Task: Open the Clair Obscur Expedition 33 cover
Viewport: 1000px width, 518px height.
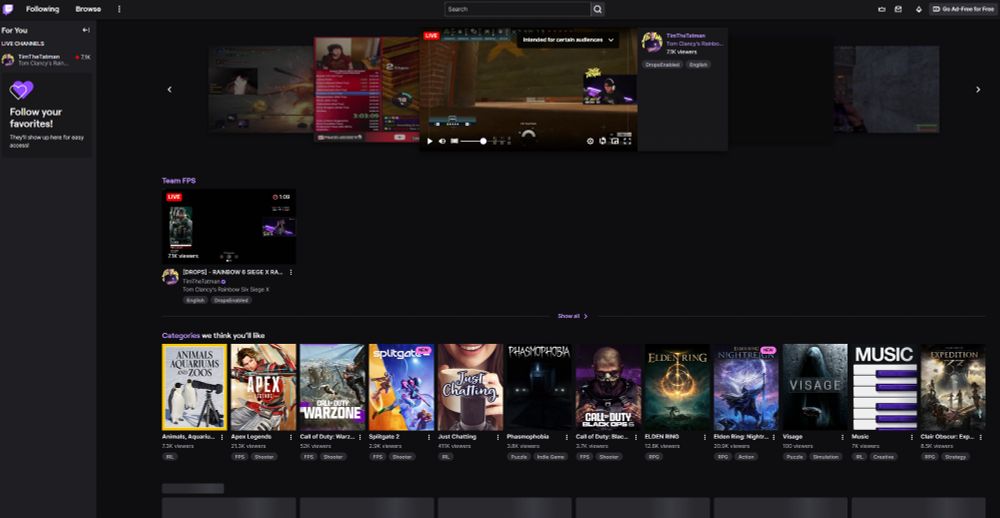Action: (x=953, y=387)
